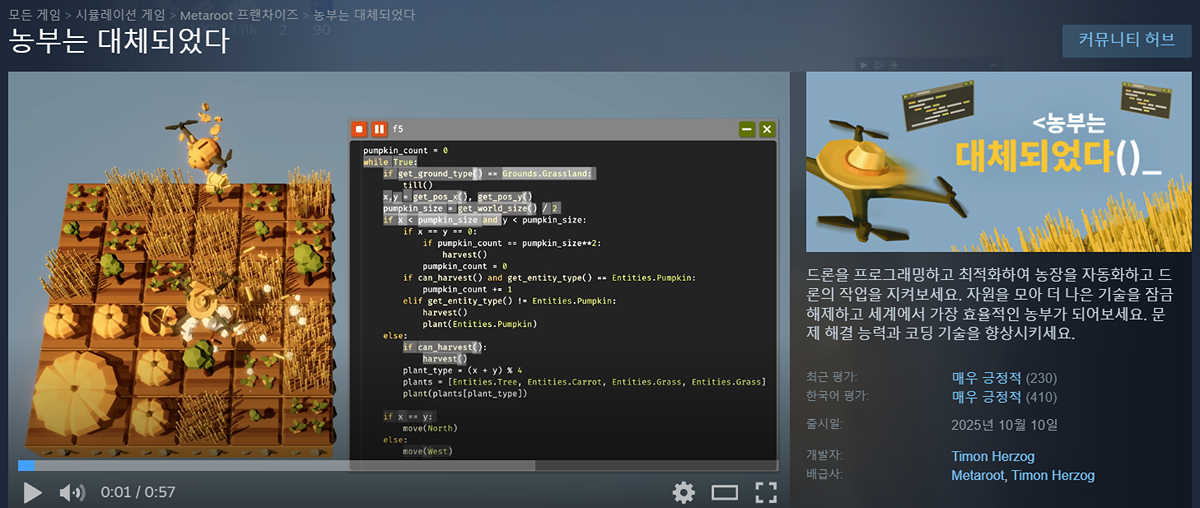Open video settings gear icon
The height and width of the screenshot is (508, 1200).
click(x=683, y=492)
